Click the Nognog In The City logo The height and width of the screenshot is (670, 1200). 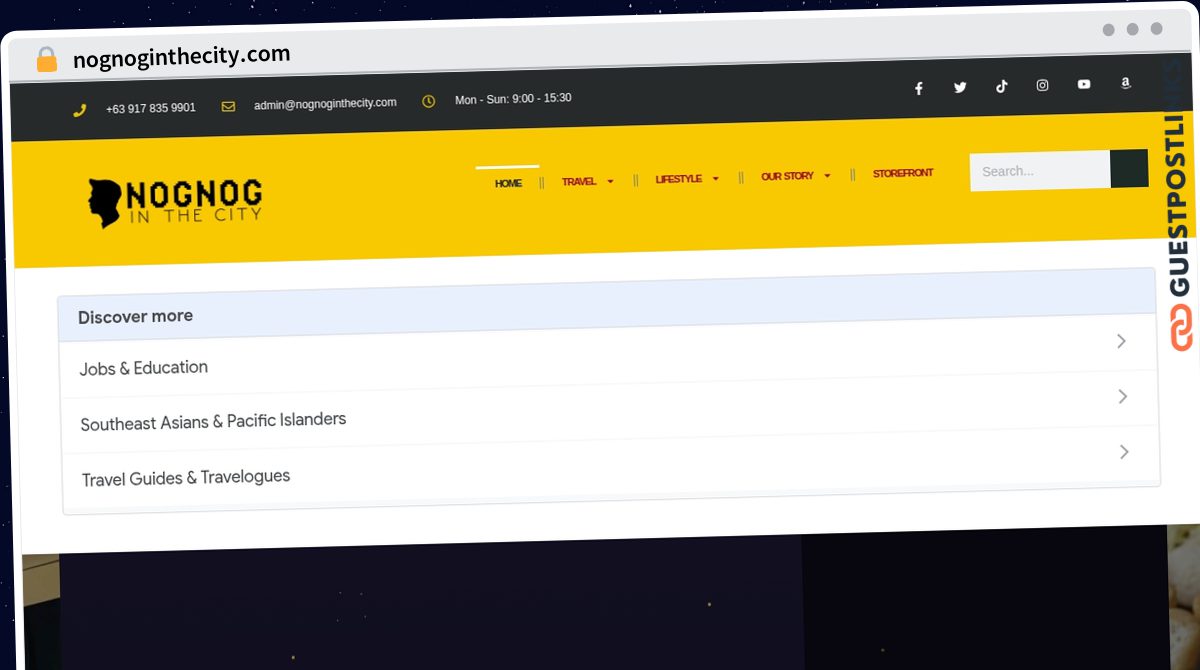[175, 203]
